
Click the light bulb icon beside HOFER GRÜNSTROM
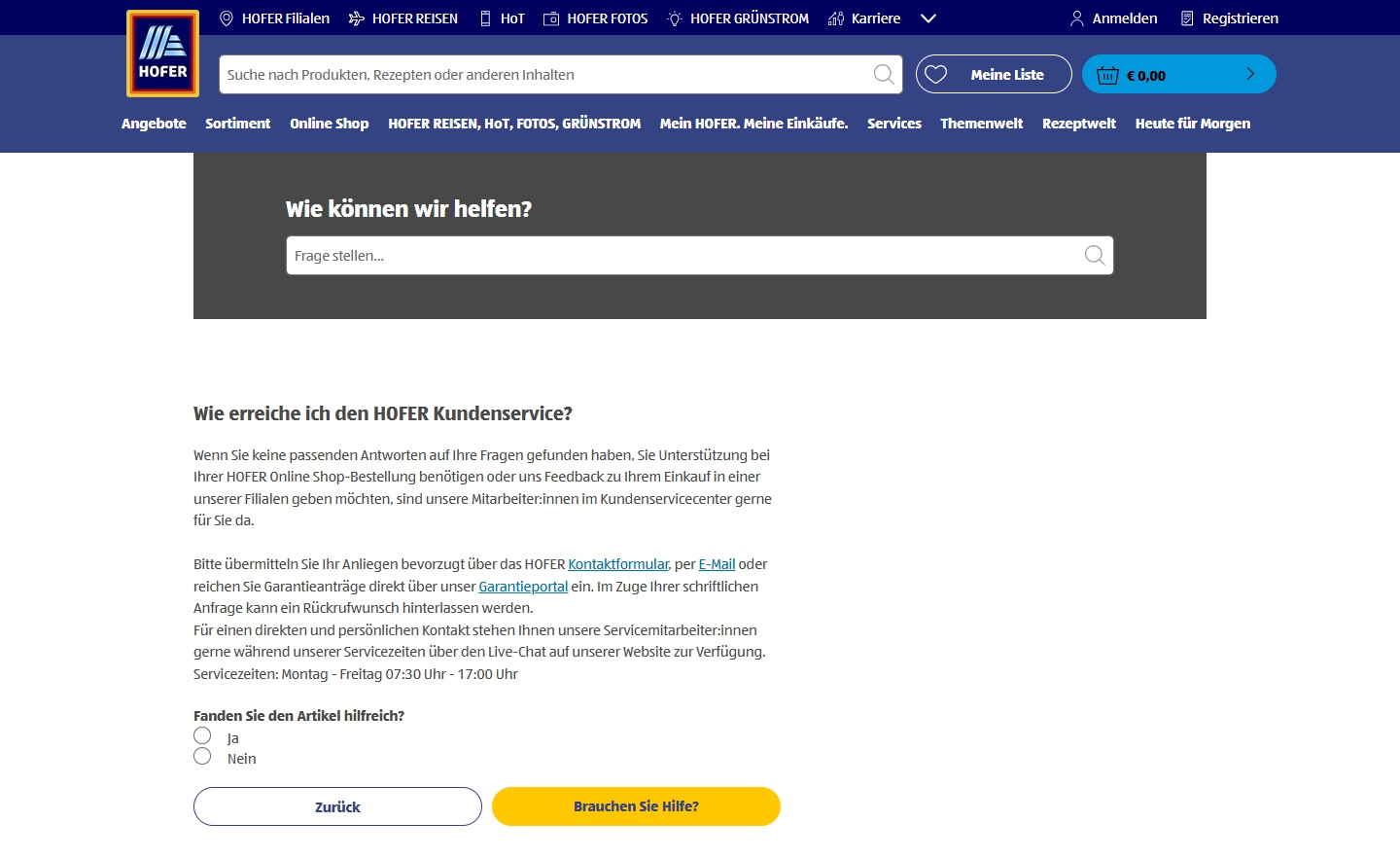675,18
